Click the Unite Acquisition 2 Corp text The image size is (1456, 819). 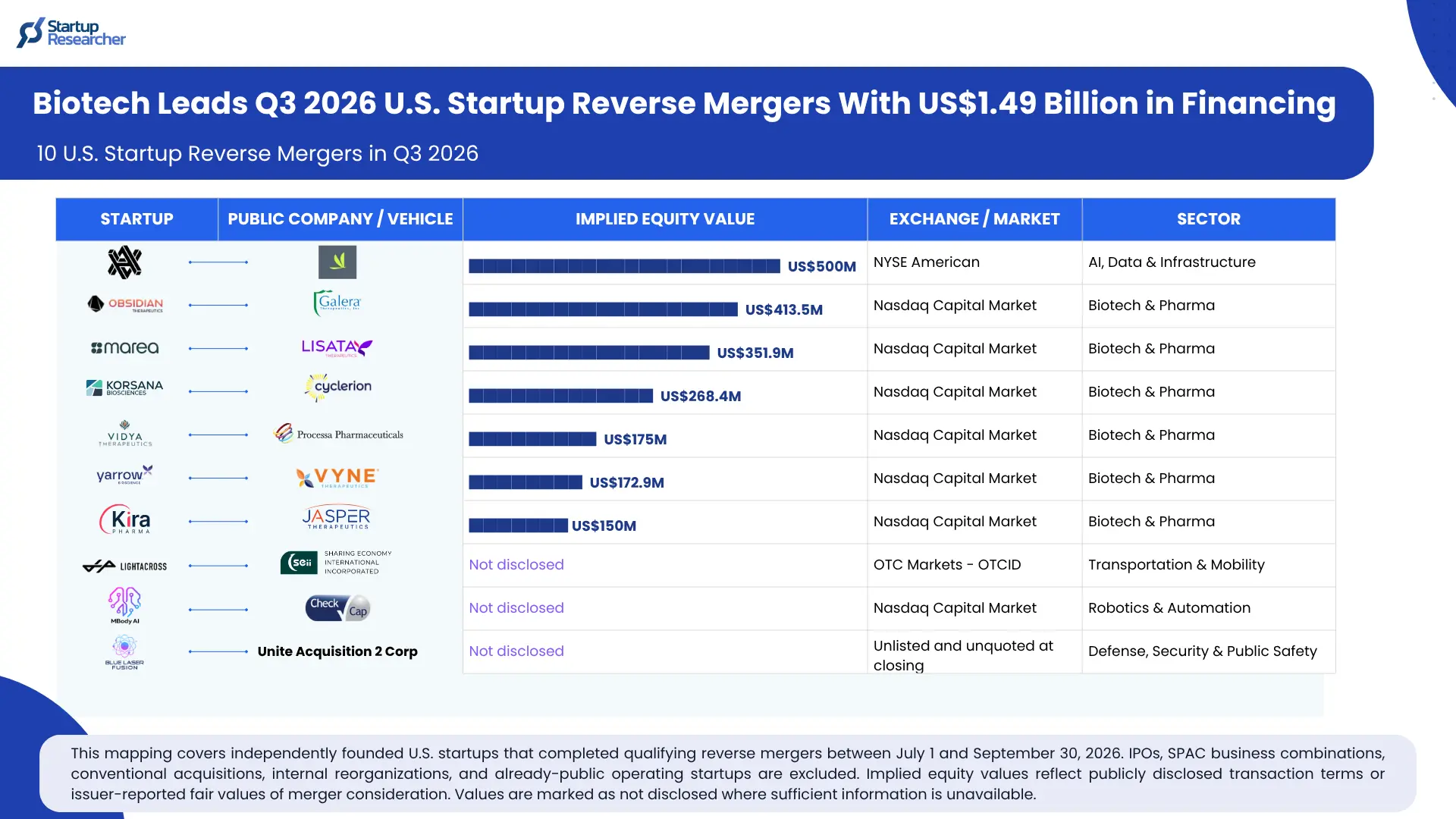[x=337, y=651]
